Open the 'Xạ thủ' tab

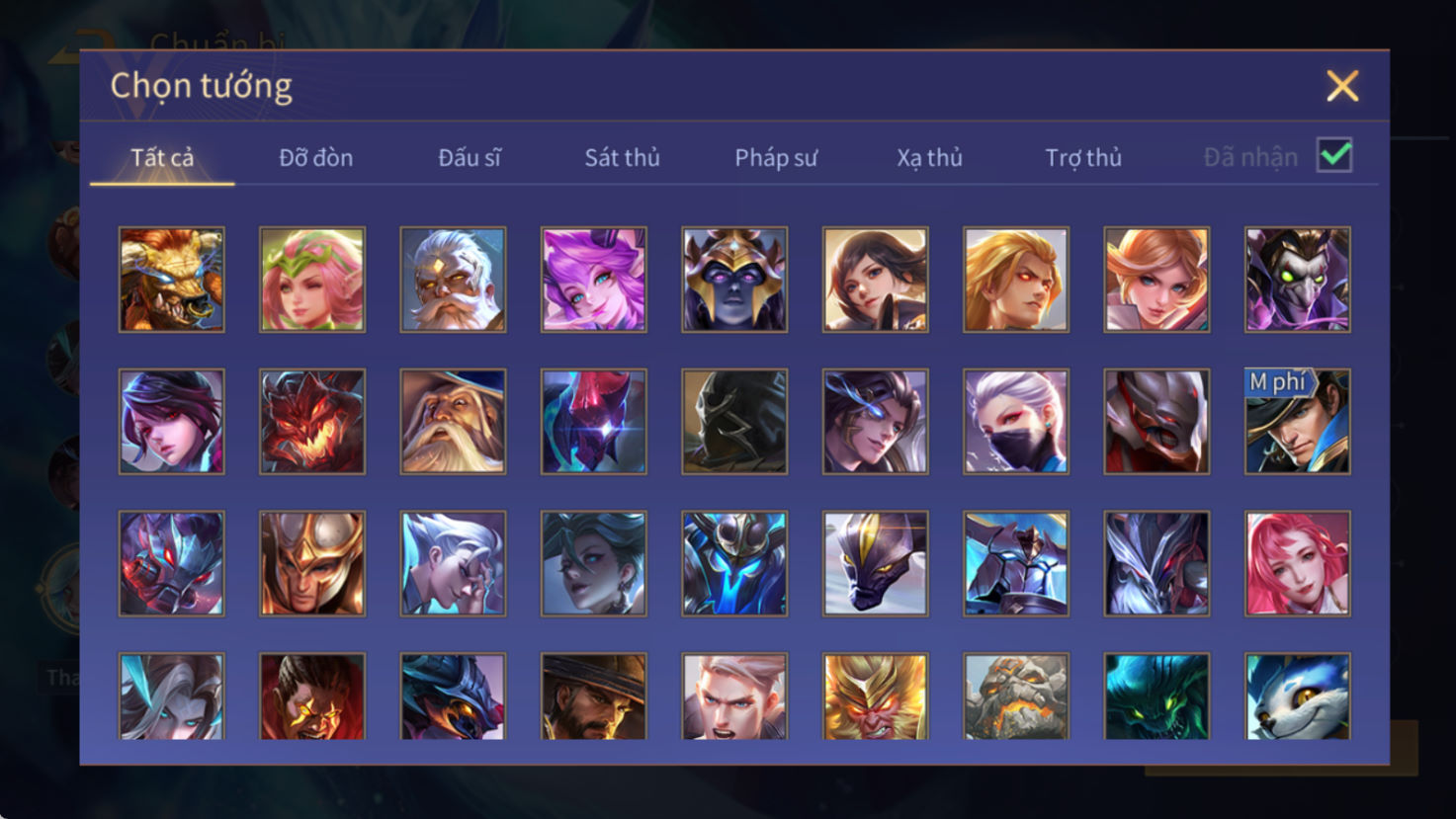point(929,158)
